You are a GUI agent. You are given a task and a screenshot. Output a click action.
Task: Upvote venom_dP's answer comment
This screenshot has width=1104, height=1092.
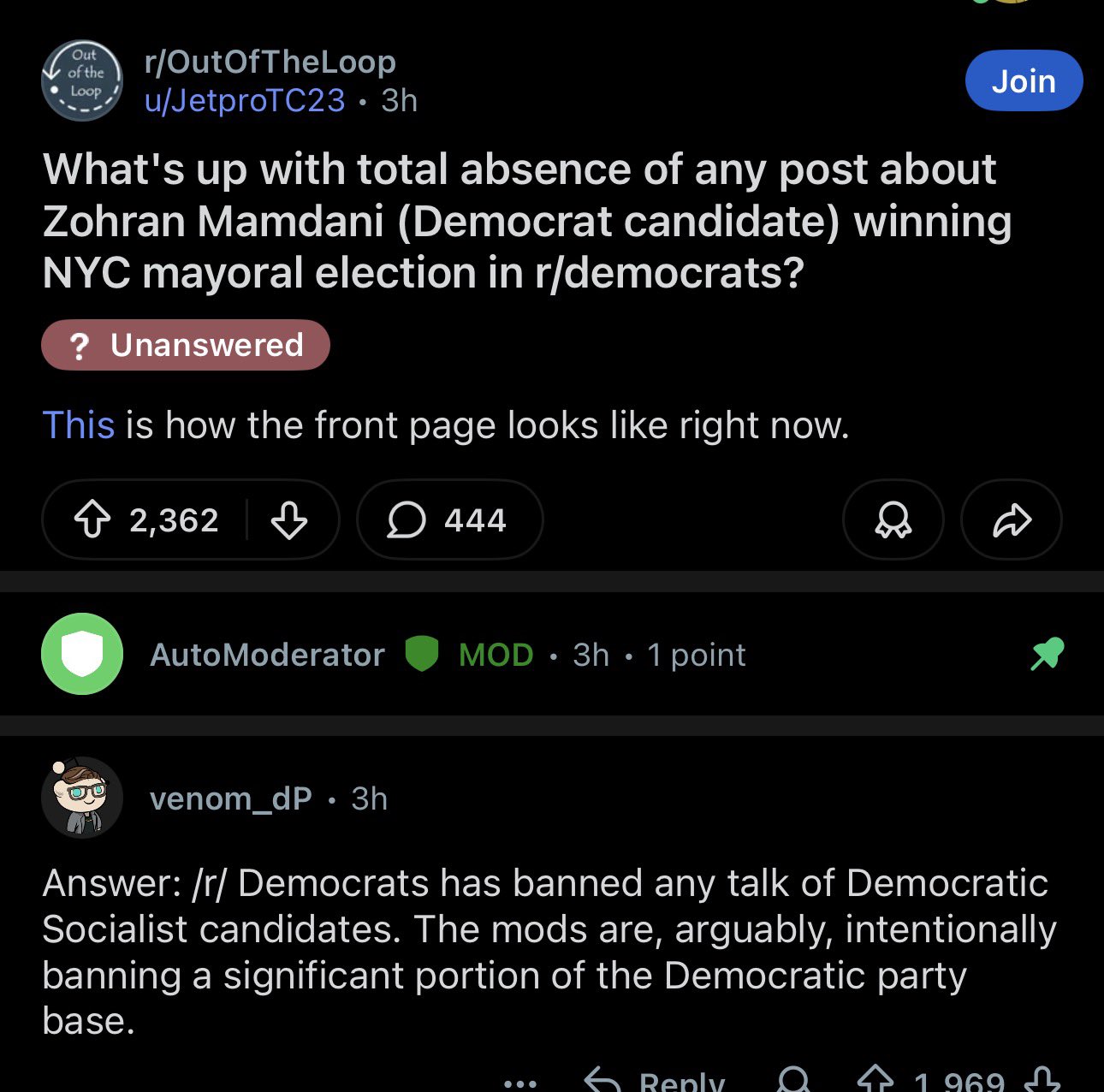pos(873,1080)
